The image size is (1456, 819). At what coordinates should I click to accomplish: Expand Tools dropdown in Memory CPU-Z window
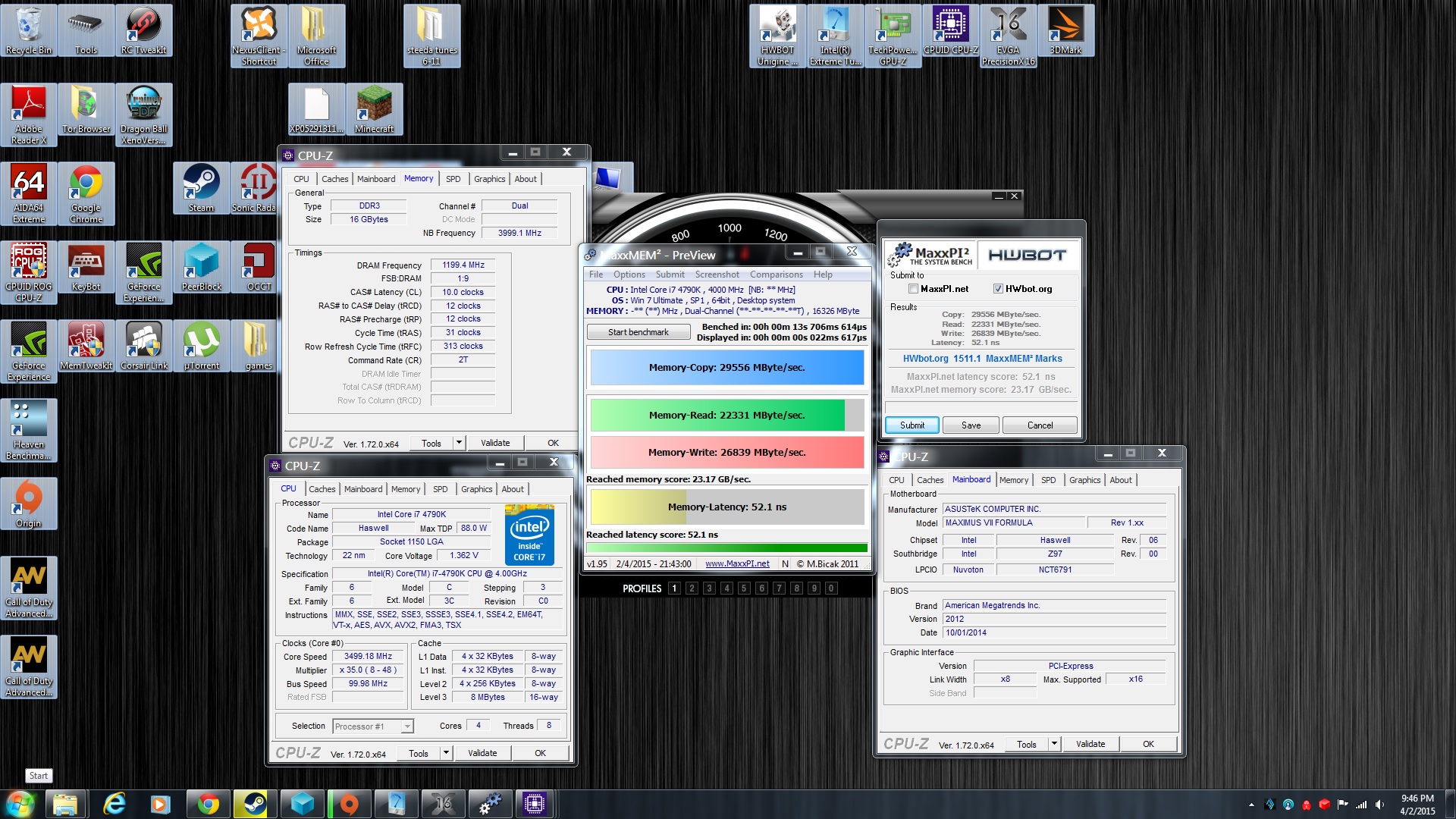459,443
